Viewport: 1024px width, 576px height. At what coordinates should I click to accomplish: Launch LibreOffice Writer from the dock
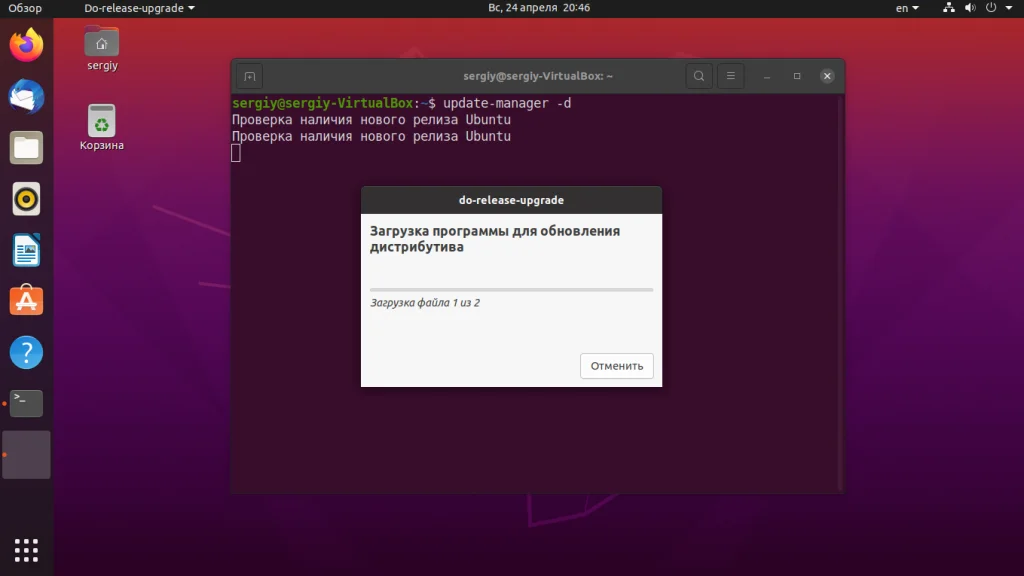click(x=25, y=250)
